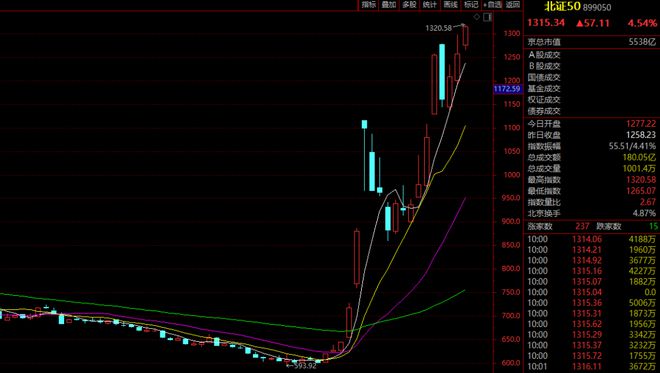The image size is (660, 373).
Task: Add to watchlist with +自选
Action: click(x=492, y=5)
